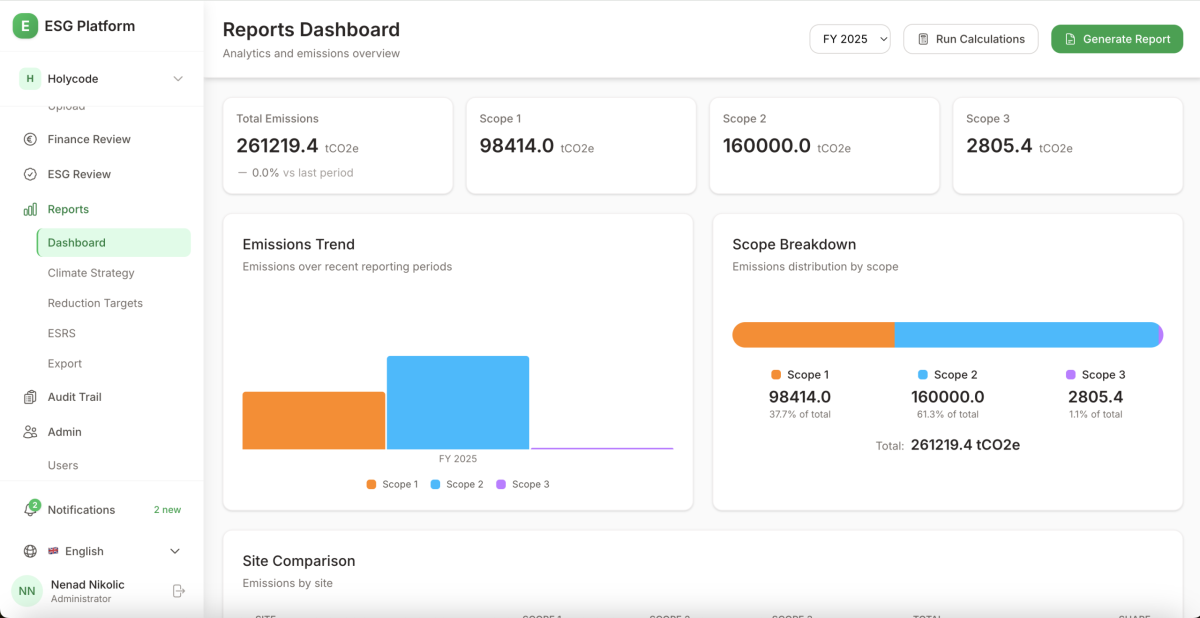Click the Audit Trail clipboard icon
This screenshot has height=618, width=1200.
tap(30, 397)
